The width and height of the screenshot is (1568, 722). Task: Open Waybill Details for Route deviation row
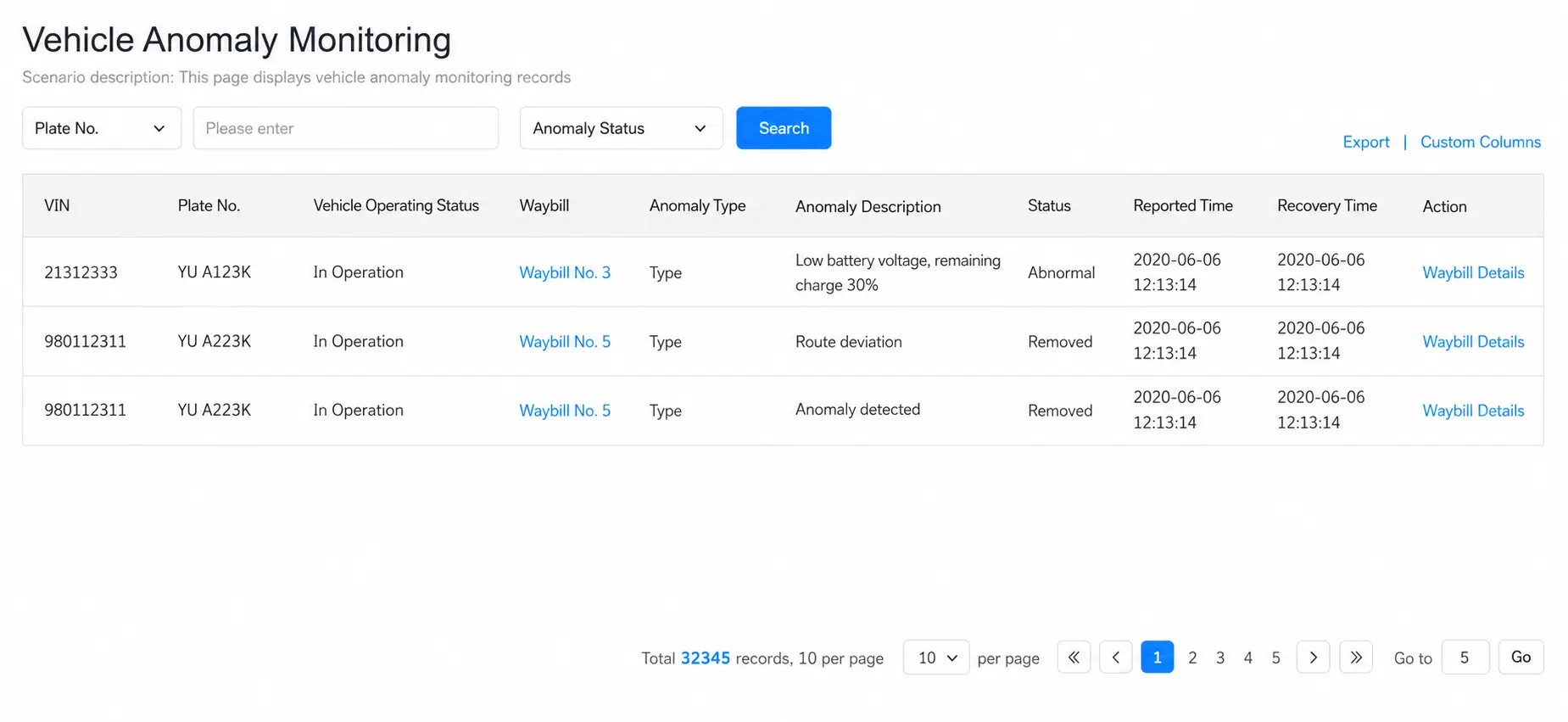pyautogui.click(x=1473, y=342)
